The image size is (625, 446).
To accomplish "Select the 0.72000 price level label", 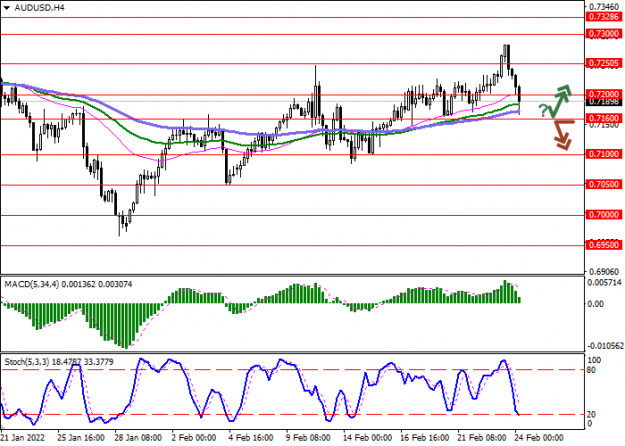I will pos(604,94).
